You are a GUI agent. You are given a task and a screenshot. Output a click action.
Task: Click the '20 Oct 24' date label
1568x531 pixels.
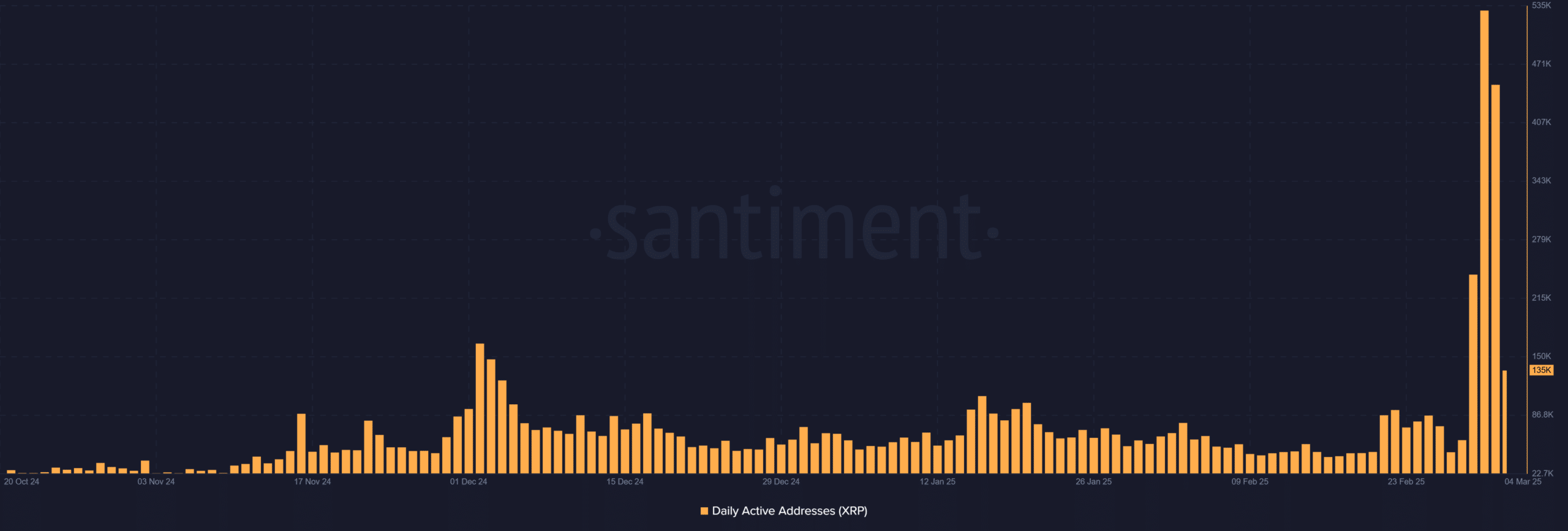[21, 482]
